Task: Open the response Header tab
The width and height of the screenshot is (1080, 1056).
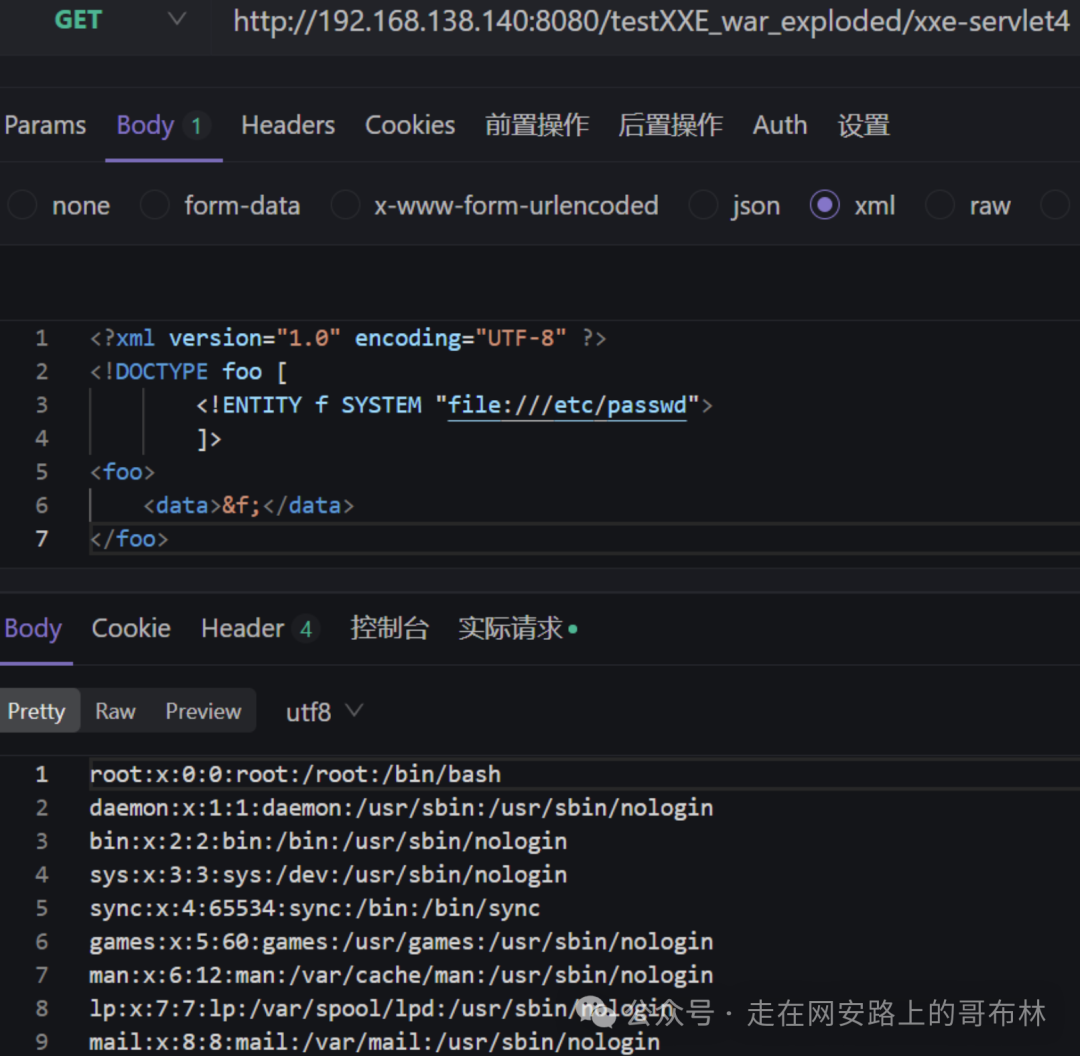Action: (x=259, y=628)
